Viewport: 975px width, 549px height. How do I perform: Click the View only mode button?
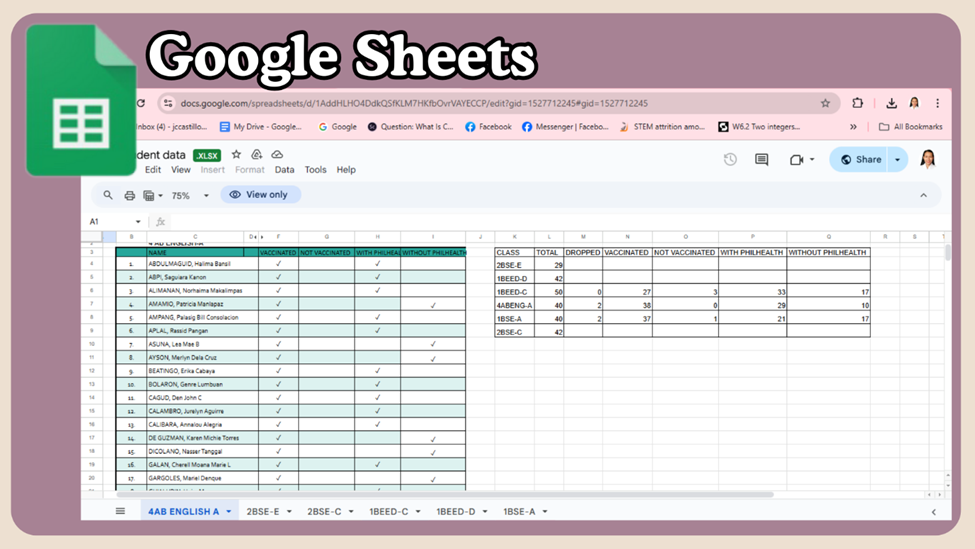(x=261, y=195)
